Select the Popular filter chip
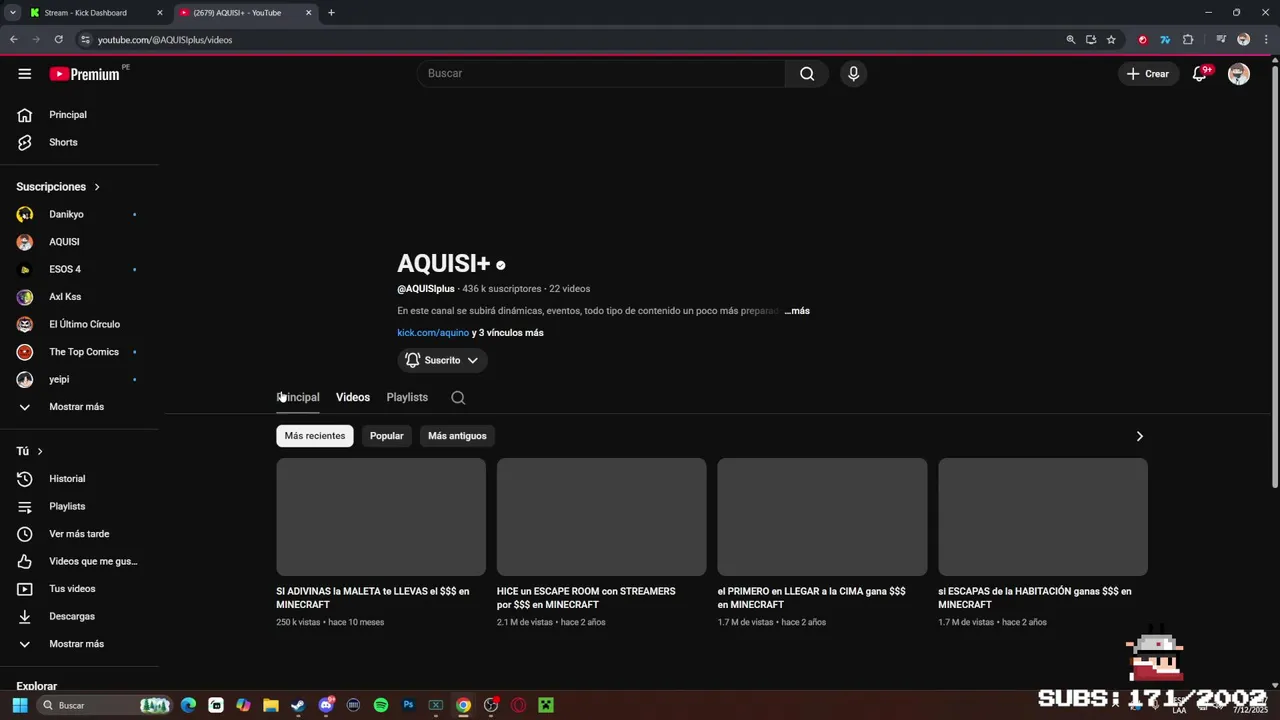1280x720 pixels. [387, 436]
